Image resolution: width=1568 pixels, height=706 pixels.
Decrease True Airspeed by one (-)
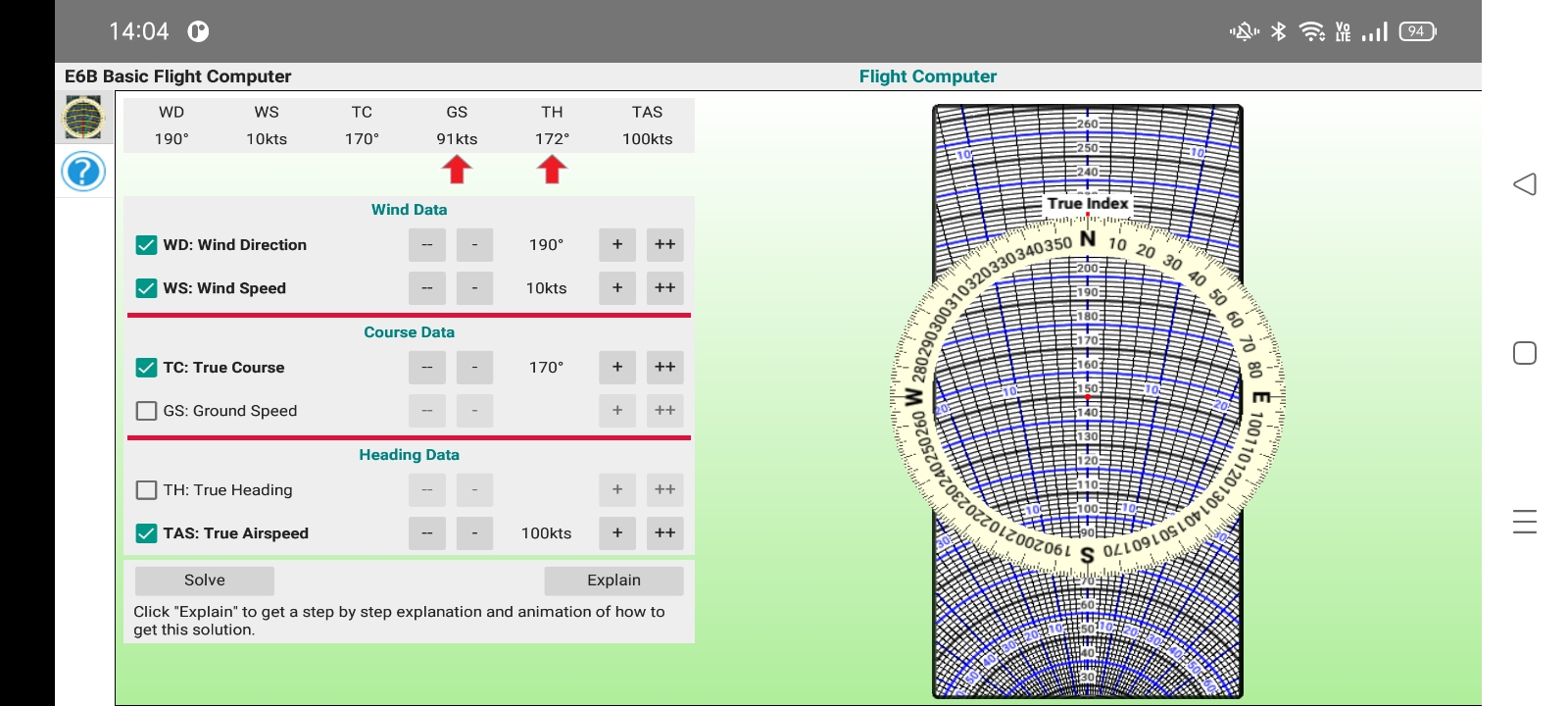[475, 533]
